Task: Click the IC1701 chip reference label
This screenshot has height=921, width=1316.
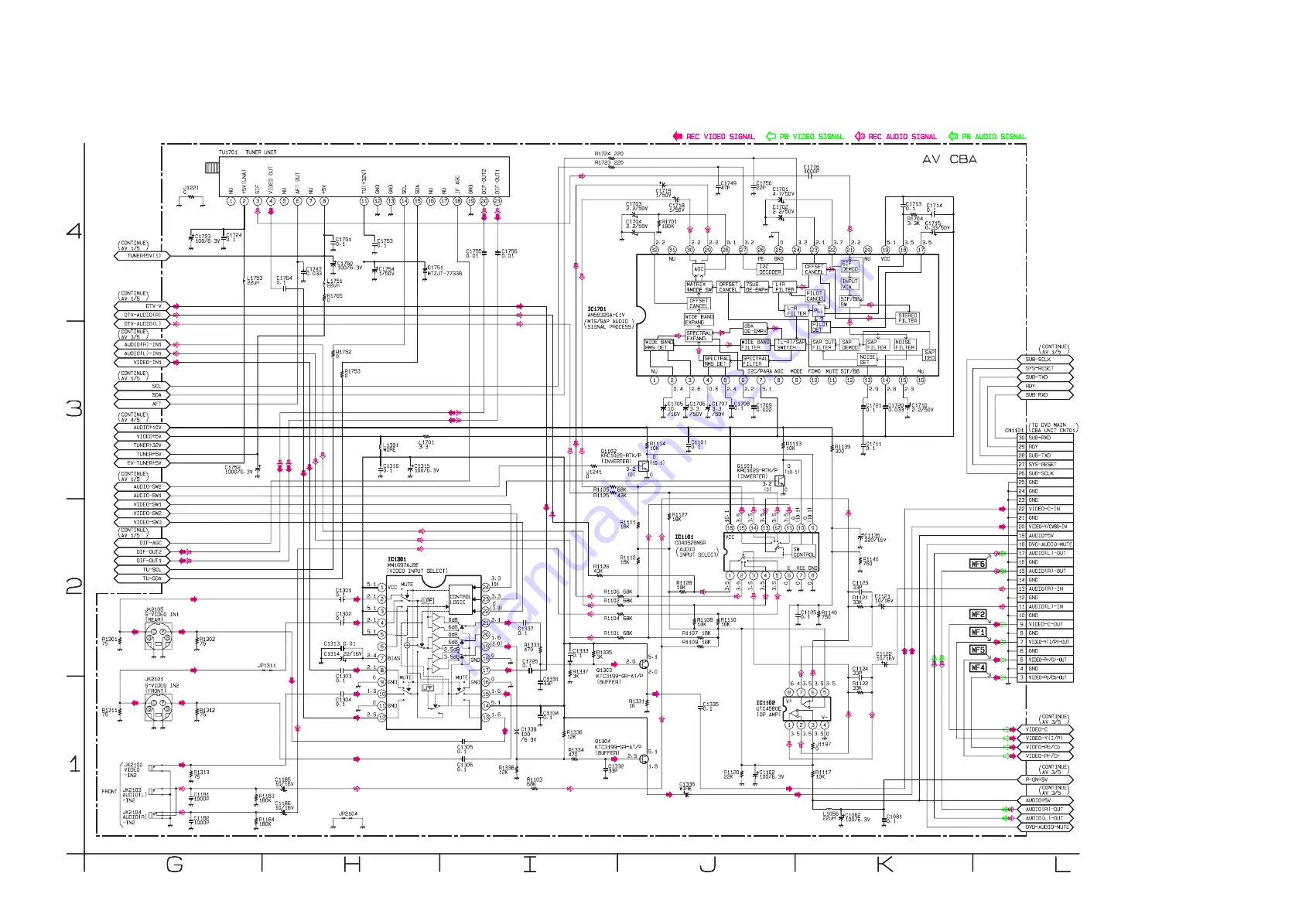Action: click(x=596, y=309)
